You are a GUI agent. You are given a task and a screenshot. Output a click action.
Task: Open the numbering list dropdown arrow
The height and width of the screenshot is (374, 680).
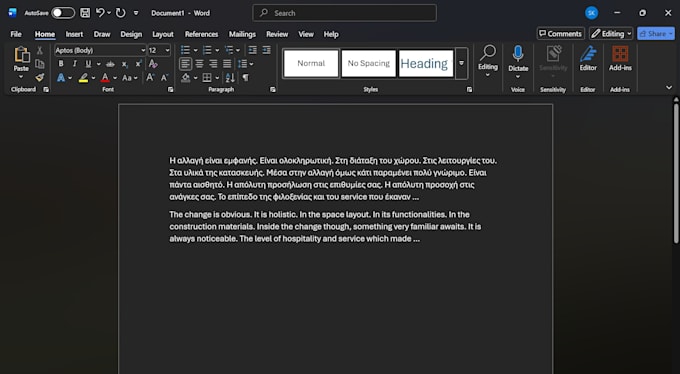217,50
